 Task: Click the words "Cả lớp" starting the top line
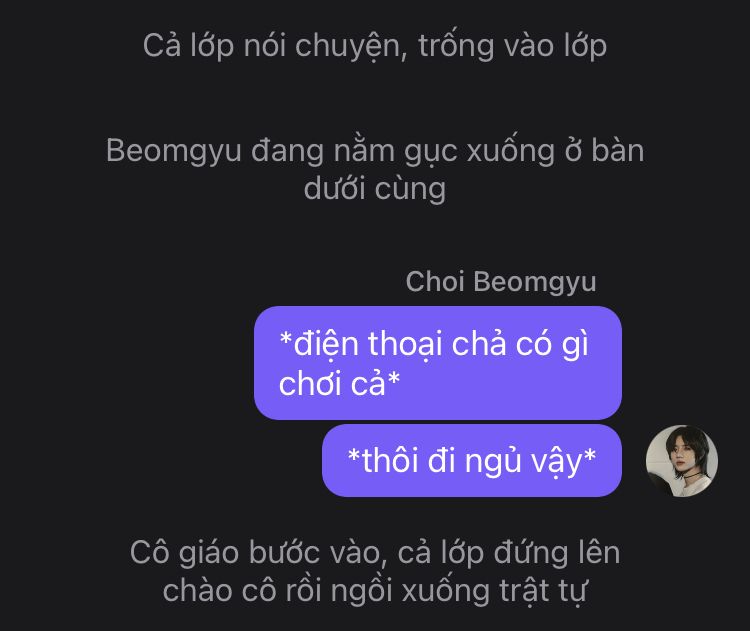[x=188, y=46]
